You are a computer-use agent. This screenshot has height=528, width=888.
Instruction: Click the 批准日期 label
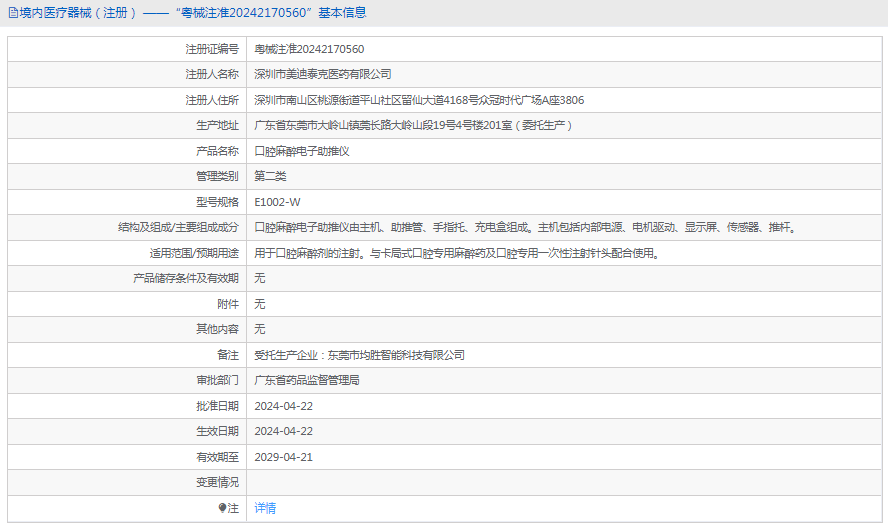tap(217, 406)
